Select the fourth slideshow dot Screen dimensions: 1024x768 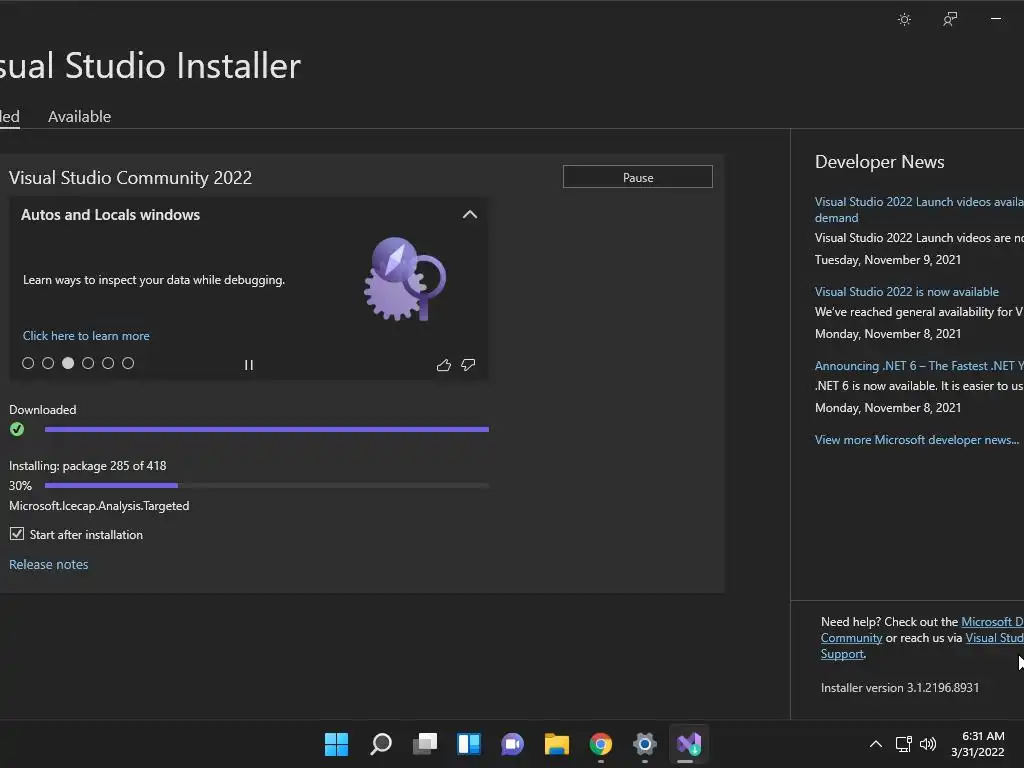point(88,363)
